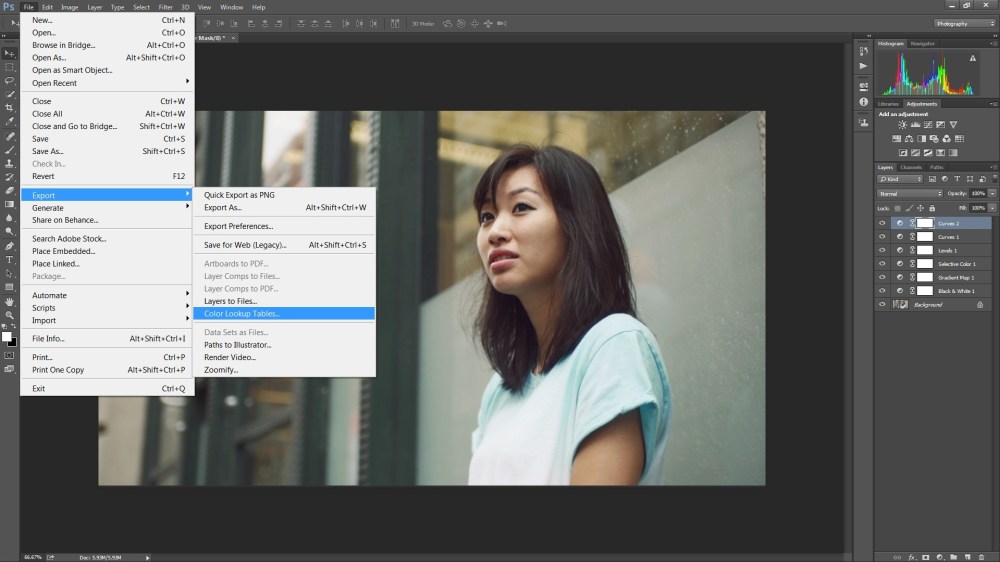Hide the Curves 2 layer

(882, 223)
